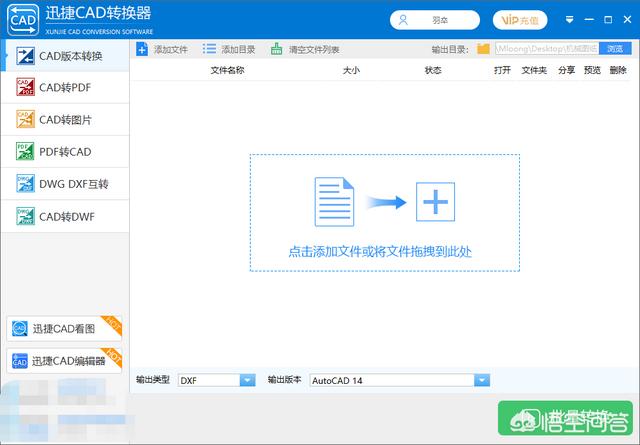Image resolution: width=640 pixels, height=445 pixels.
Task: Click the 添加目录 list icon
Action: point(209,49)
